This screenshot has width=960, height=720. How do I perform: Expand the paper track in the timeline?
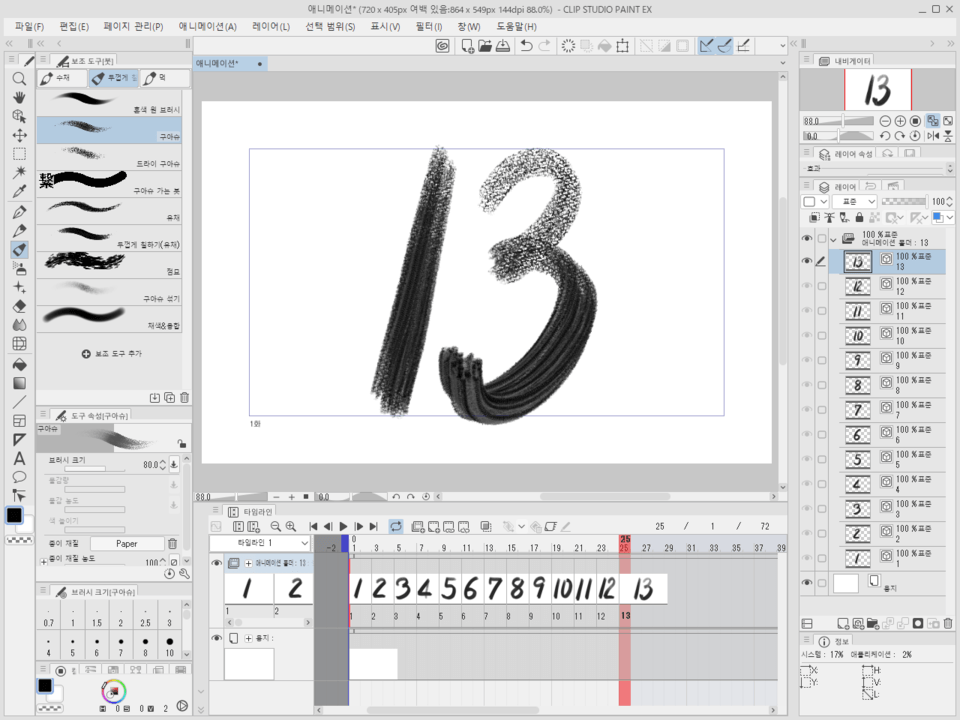click(248, 638)
